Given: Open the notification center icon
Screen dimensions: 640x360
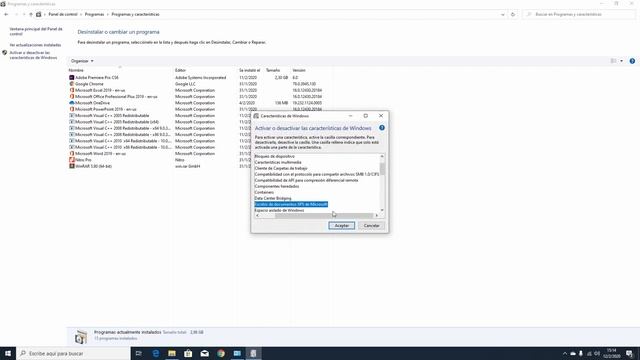Looking at the screenshot, I should [x=629, y=353].
